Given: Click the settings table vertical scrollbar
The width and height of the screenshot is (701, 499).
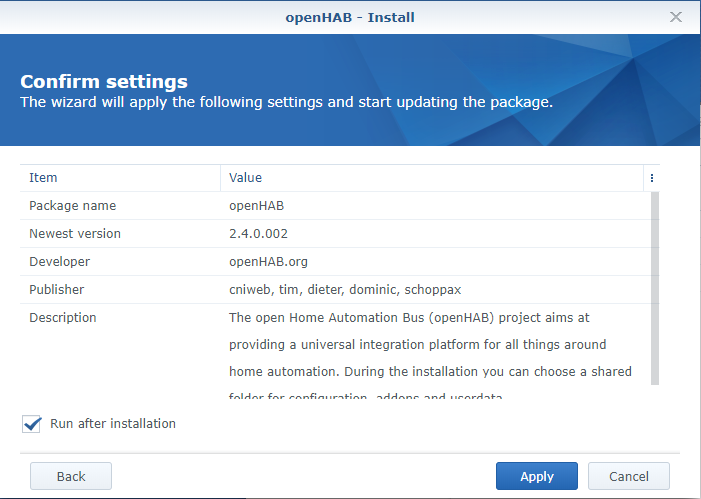Looking at the screenshot, I should point(655,288).
